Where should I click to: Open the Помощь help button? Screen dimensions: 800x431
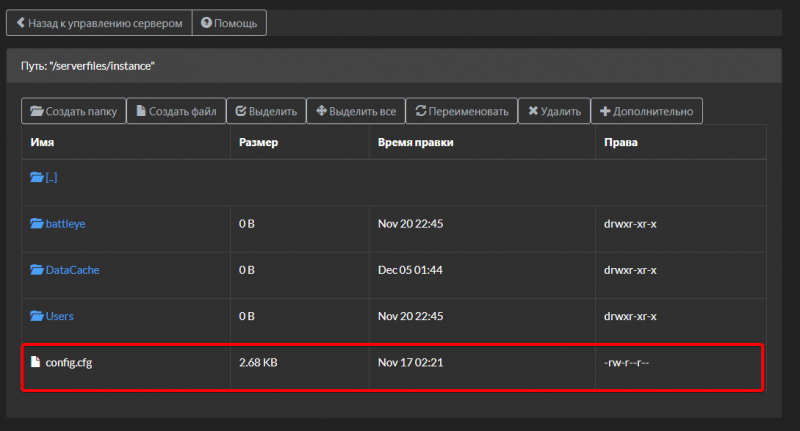(229, 23)
